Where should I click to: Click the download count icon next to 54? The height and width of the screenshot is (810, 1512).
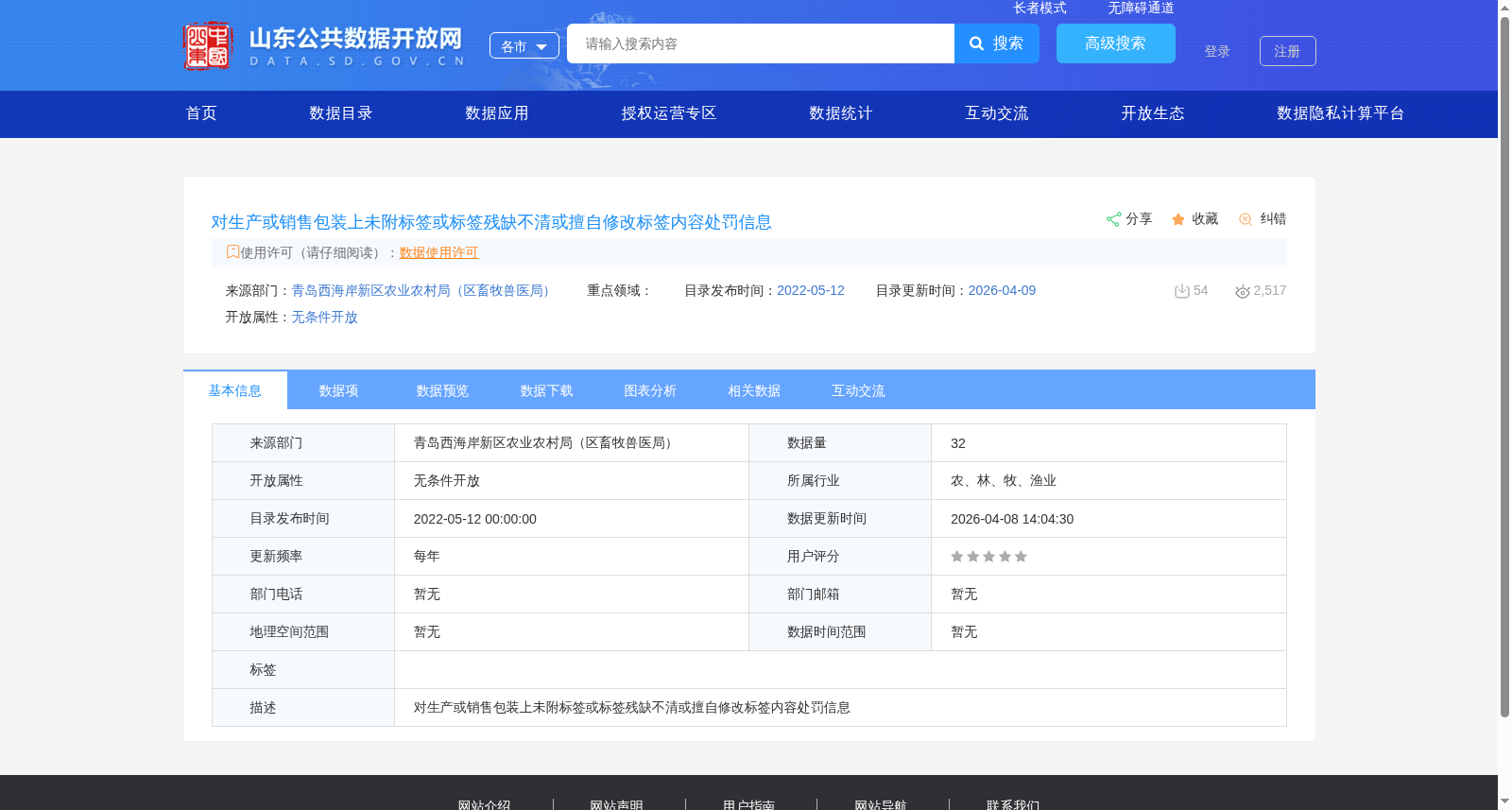click(x=1181, y=291)
